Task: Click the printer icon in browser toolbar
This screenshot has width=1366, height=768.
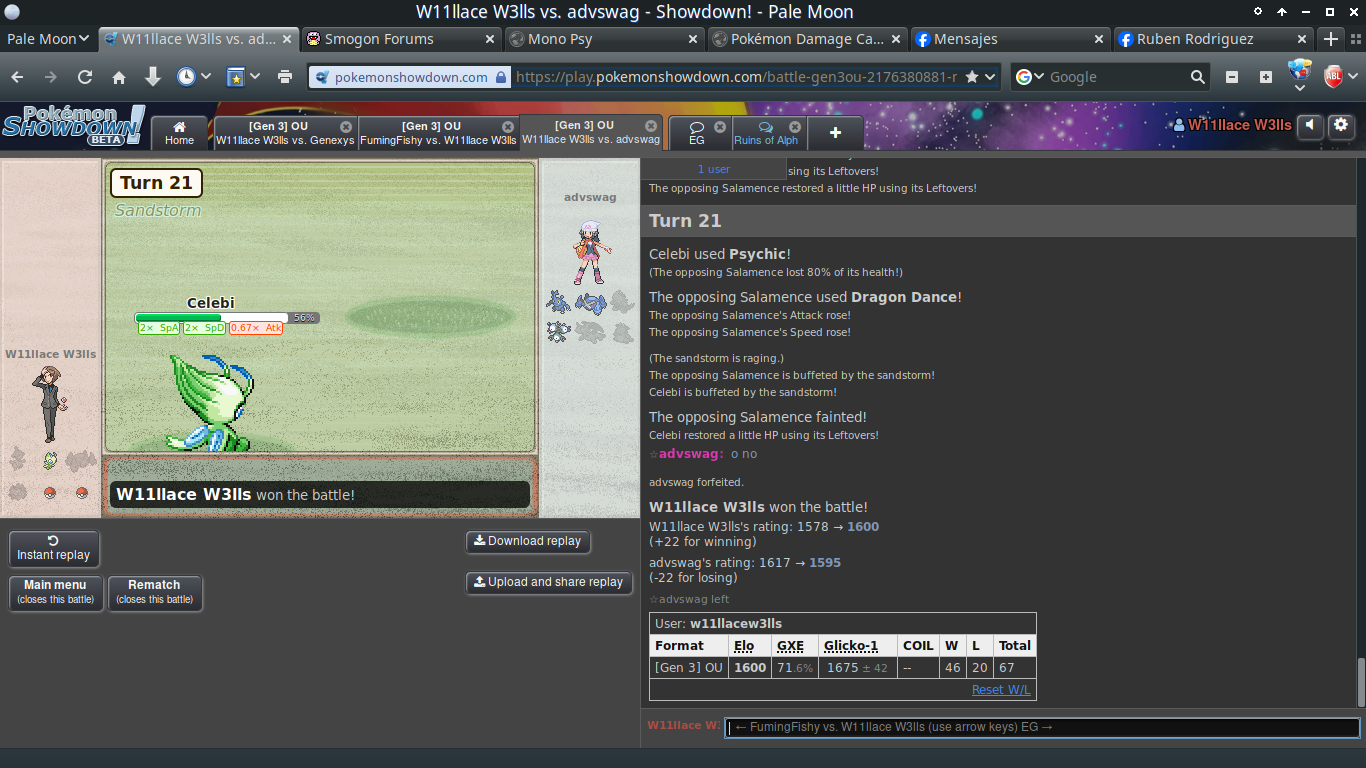Action: coord(285,77)
